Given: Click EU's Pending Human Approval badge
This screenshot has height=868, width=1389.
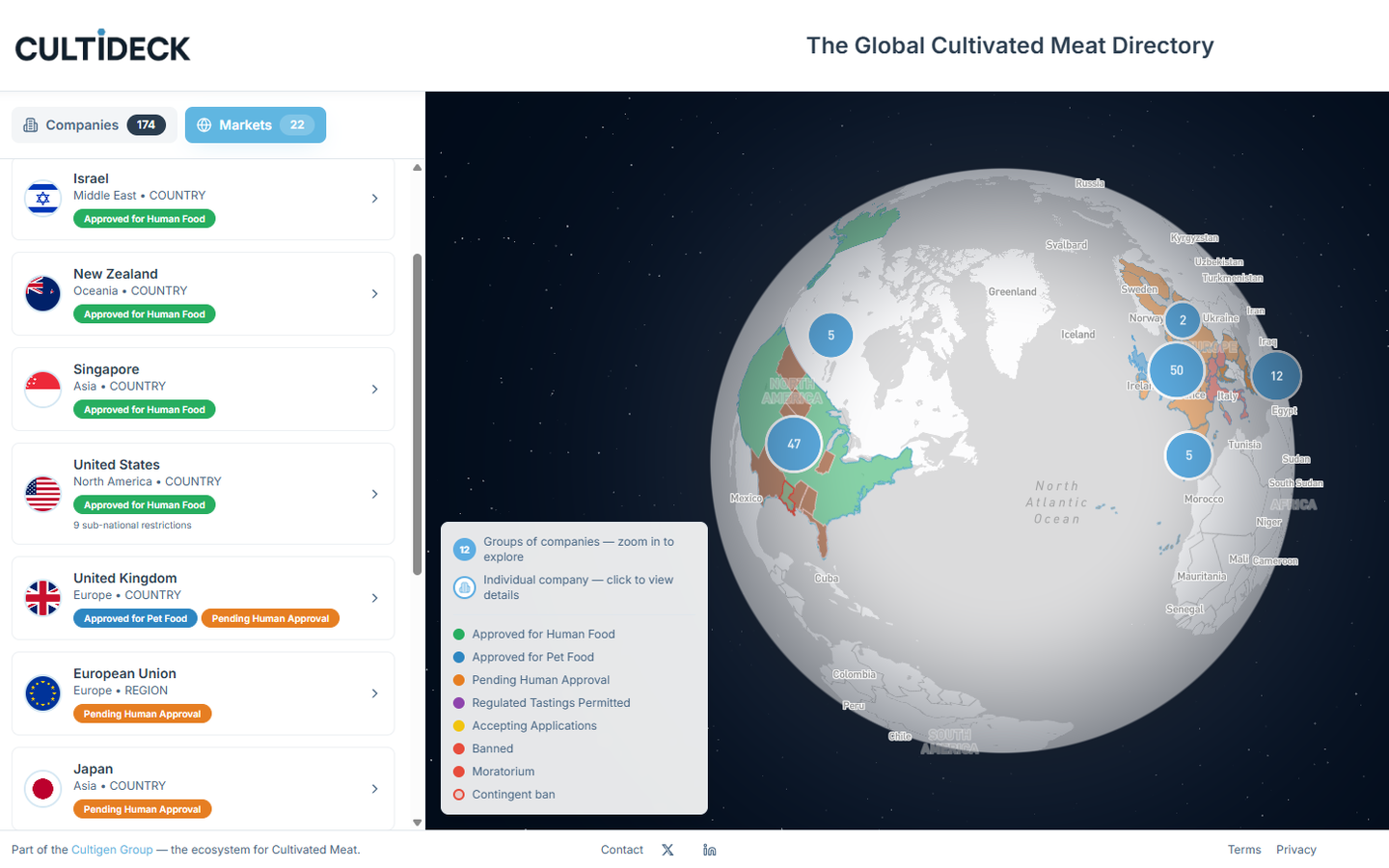Looking at the screenshot, I should click(x=142, y=714).
